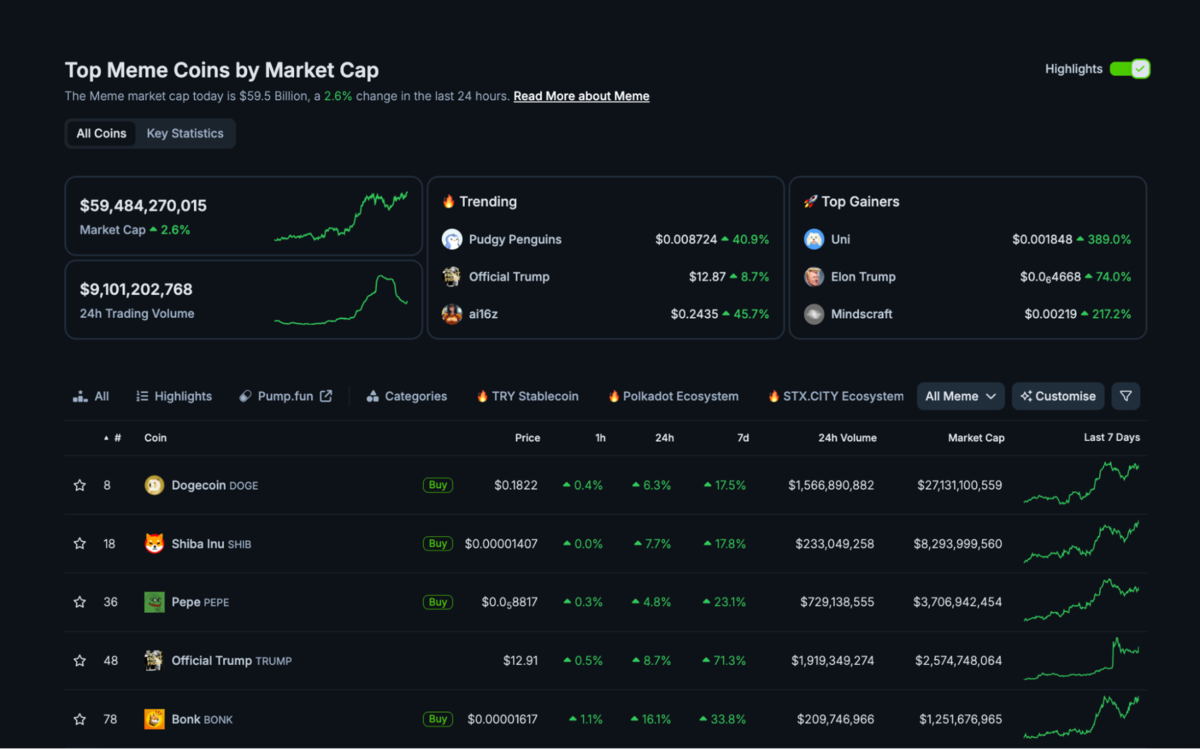This screenshot has width=1200, height=749.
Task: Select the All filter tab
Action: [x=91, y=397]
